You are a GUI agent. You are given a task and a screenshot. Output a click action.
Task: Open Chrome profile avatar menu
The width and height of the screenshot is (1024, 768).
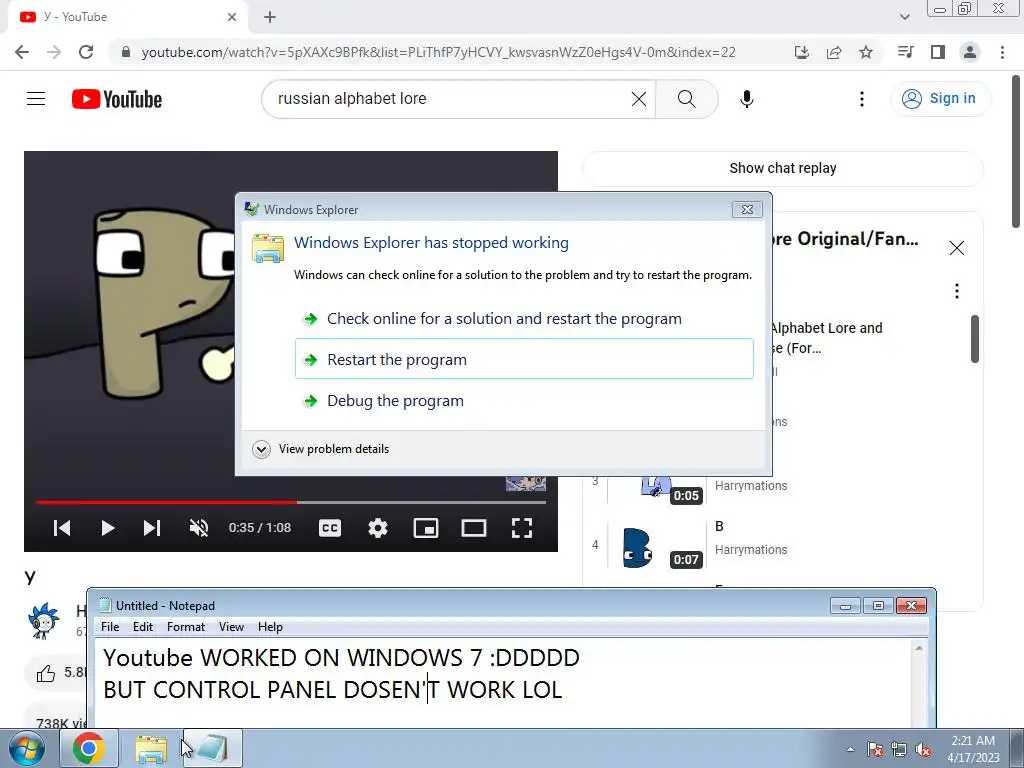pyautogui.click(x=970, y=52)
